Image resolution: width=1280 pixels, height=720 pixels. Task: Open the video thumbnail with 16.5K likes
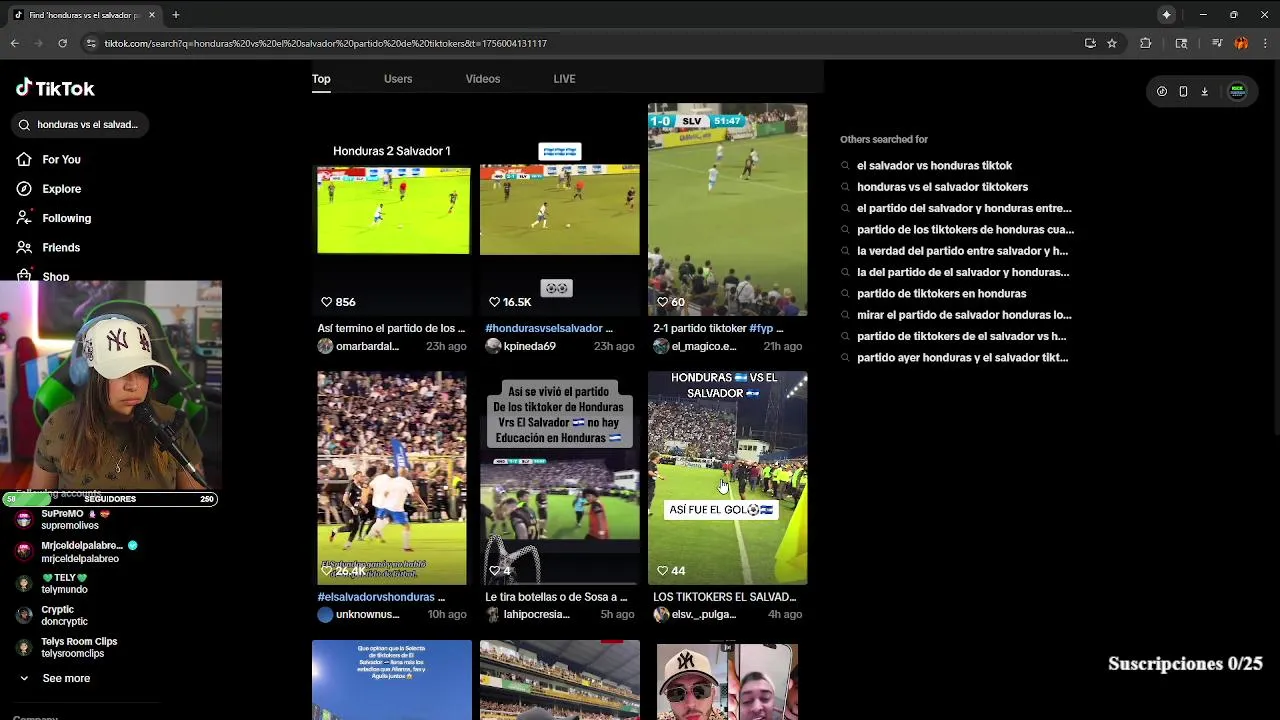click(x=560, y=209)
